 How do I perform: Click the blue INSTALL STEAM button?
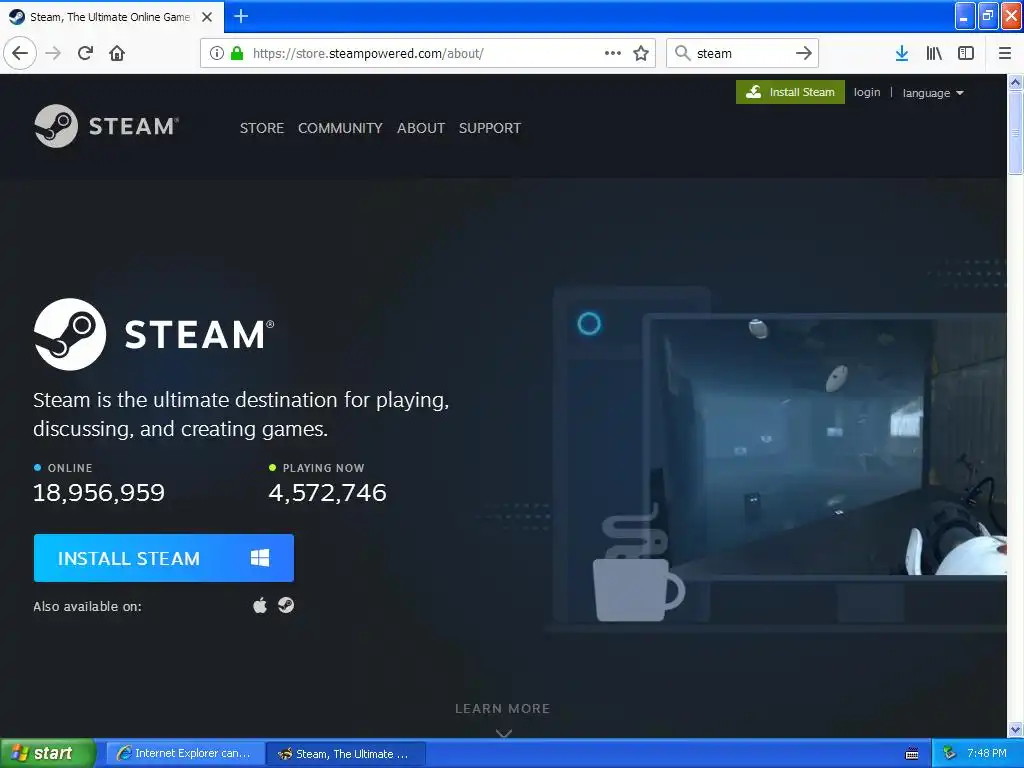[x=164, y=558]
